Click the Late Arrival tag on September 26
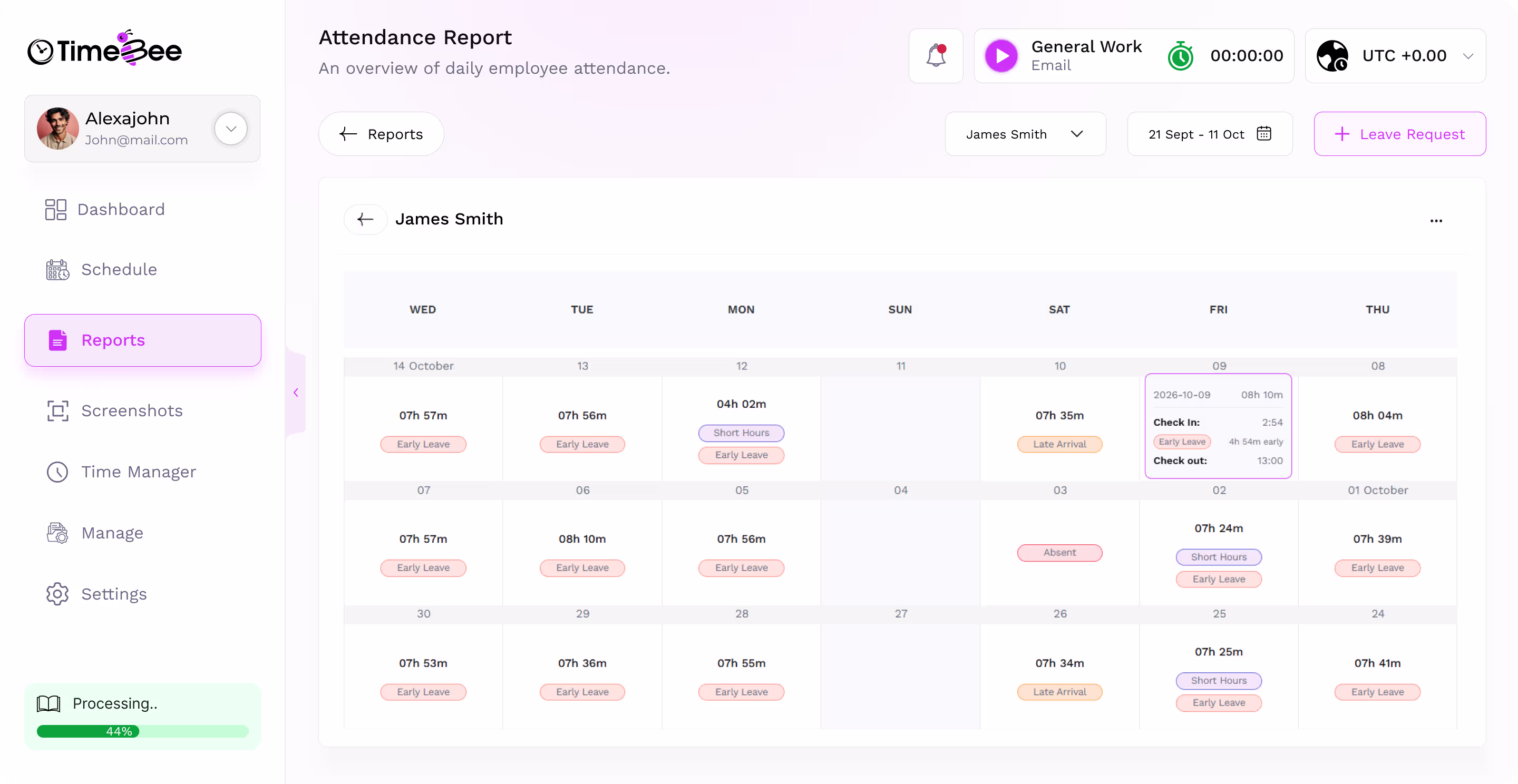Screen dimensions: 1518x784 (1059, 692)
